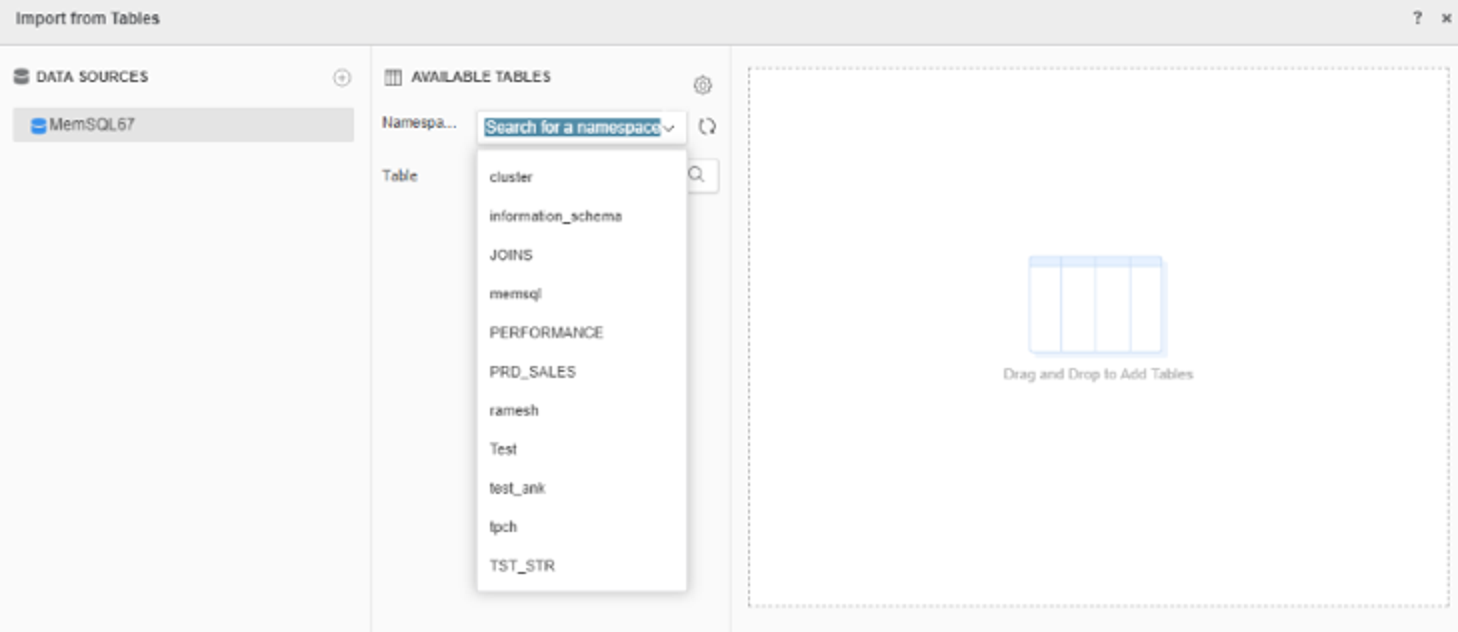Screen dimensions: 1458x632
Task: Open the Available Tables settings gear
Action: (705, 85)
